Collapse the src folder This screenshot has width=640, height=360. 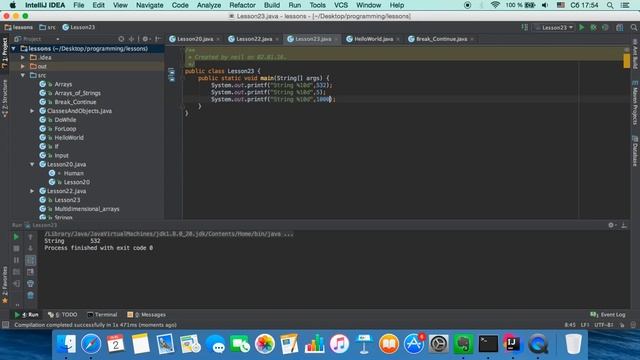[x=23, y=75]
